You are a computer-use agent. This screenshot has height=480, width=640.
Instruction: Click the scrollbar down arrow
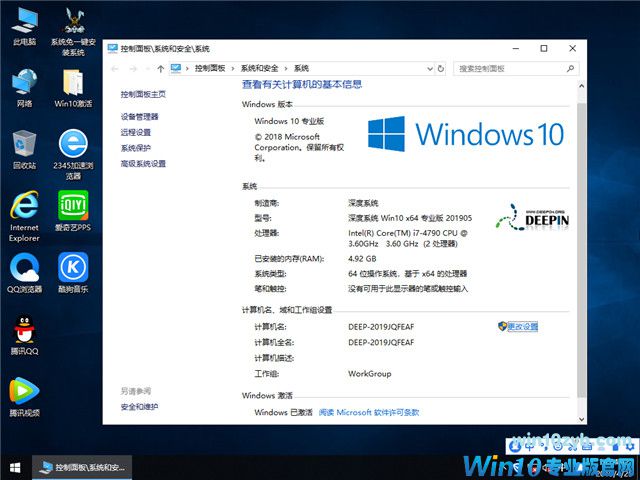[582, 419]
